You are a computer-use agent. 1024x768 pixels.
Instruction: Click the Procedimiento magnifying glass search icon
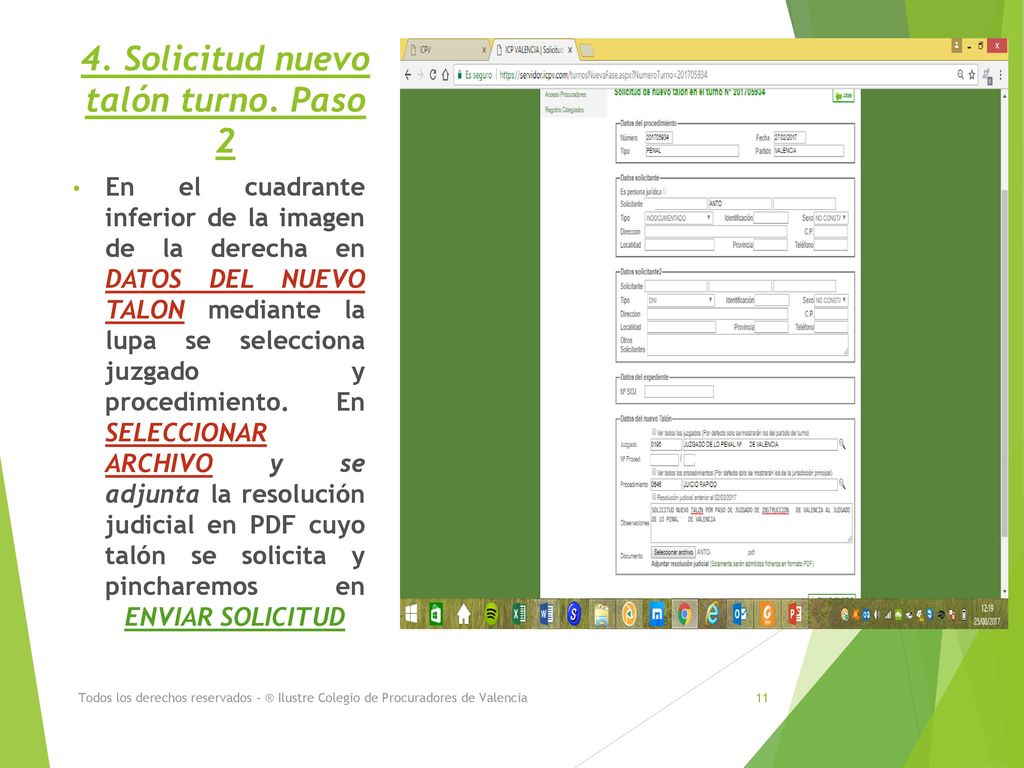tap(842, 484)
